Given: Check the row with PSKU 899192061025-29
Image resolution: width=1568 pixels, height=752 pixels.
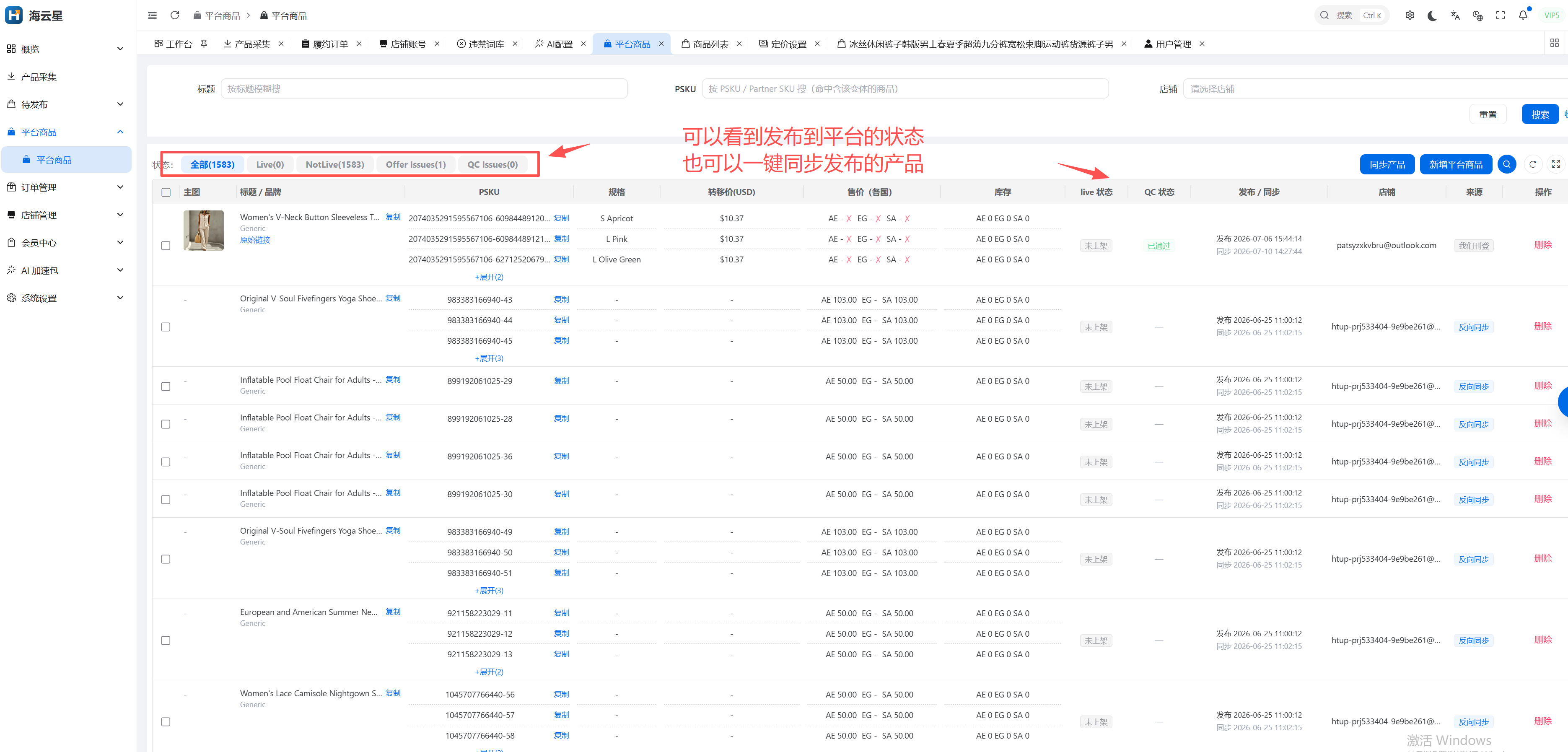Looking at the screenshot, I should [166, 386].
